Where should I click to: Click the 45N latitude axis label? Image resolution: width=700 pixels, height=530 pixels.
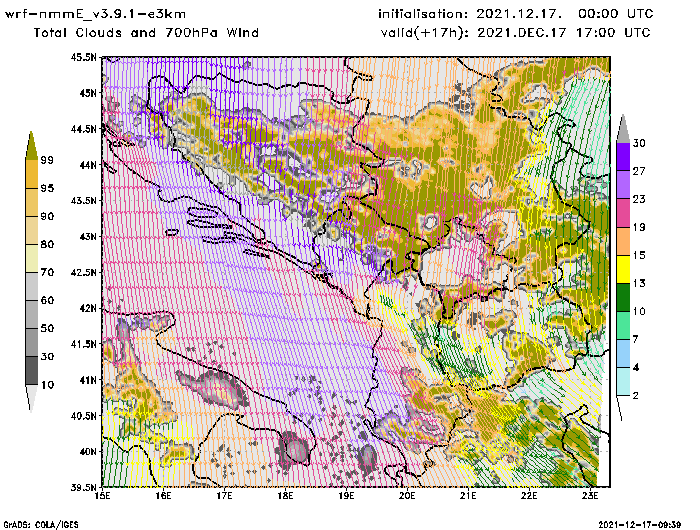click(88, 93)
